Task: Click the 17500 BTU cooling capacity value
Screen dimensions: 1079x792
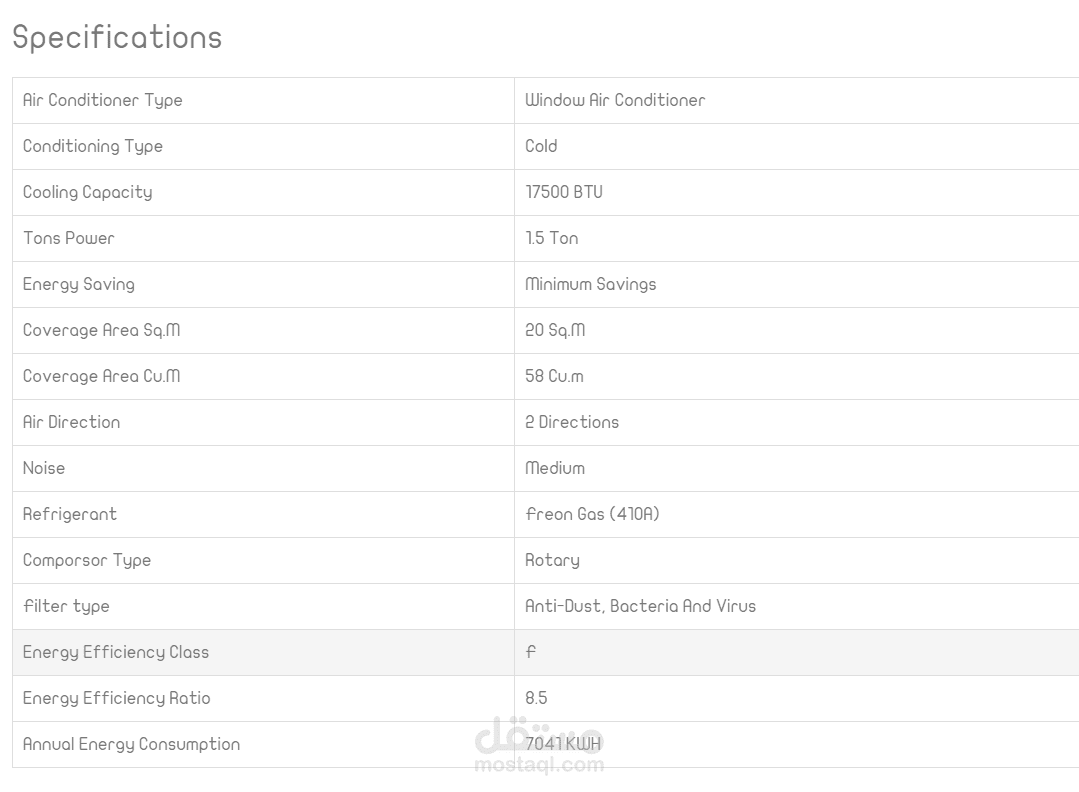Action: click(564, 192)
